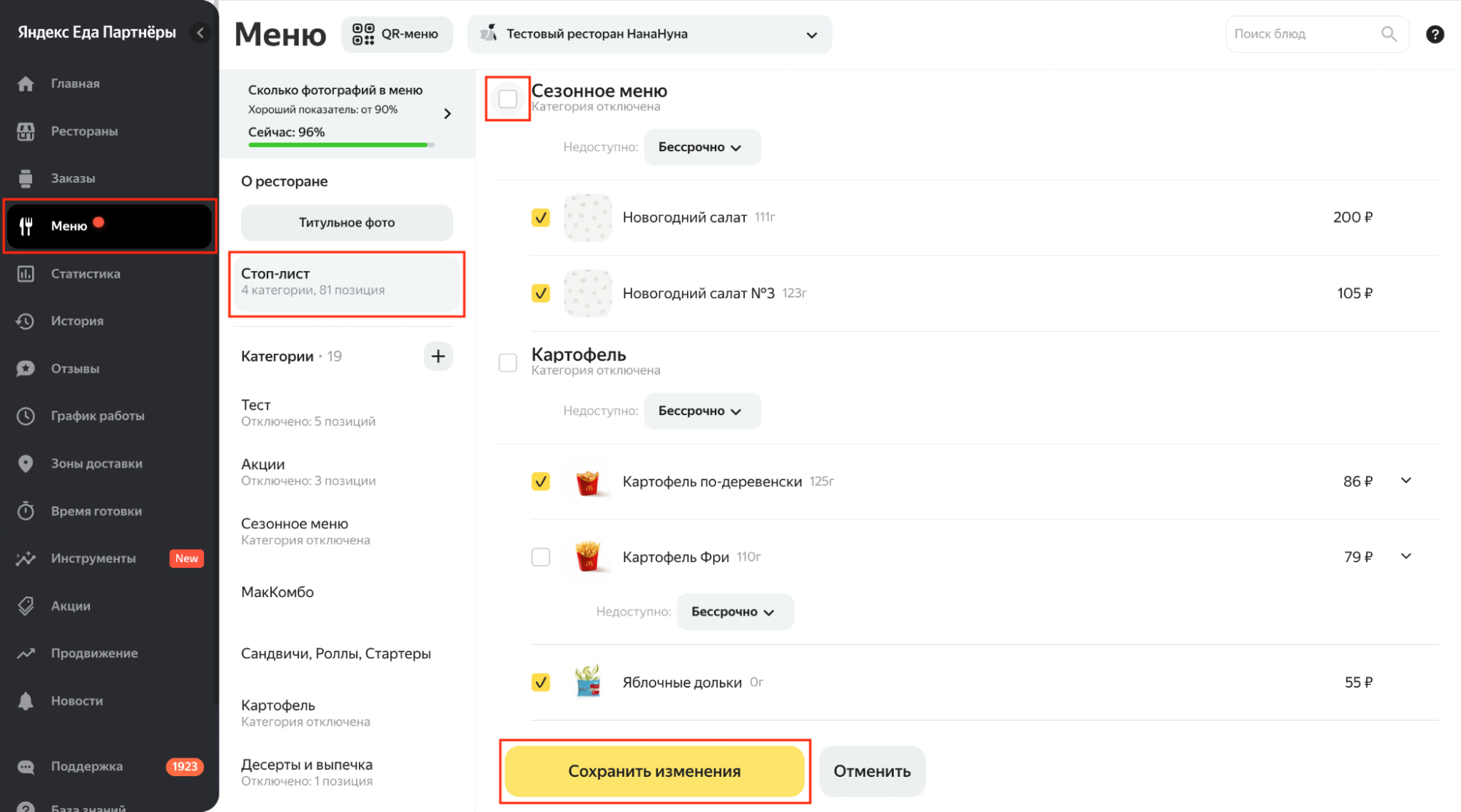
Task: Click the Картофель по-деревенски product image
Action: [588, 482]
